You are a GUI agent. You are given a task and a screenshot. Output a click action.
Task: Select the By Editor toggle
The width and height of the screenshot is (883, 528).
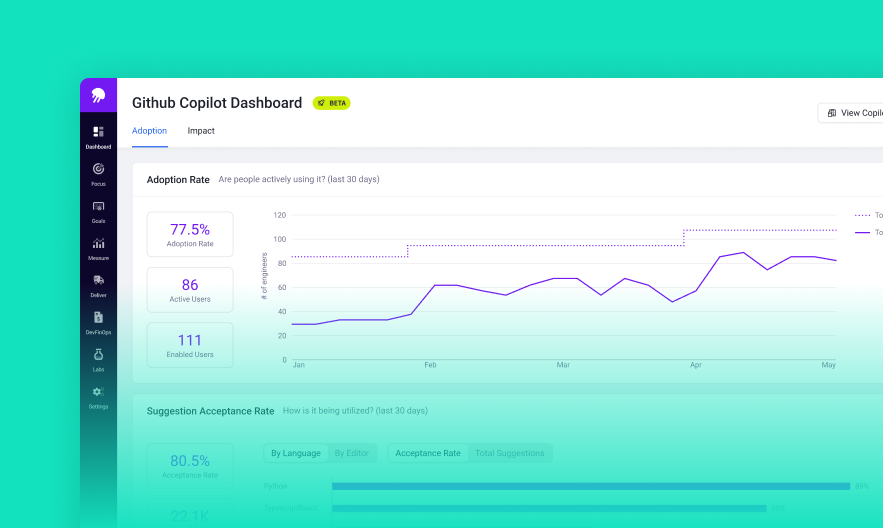point(352,453)
